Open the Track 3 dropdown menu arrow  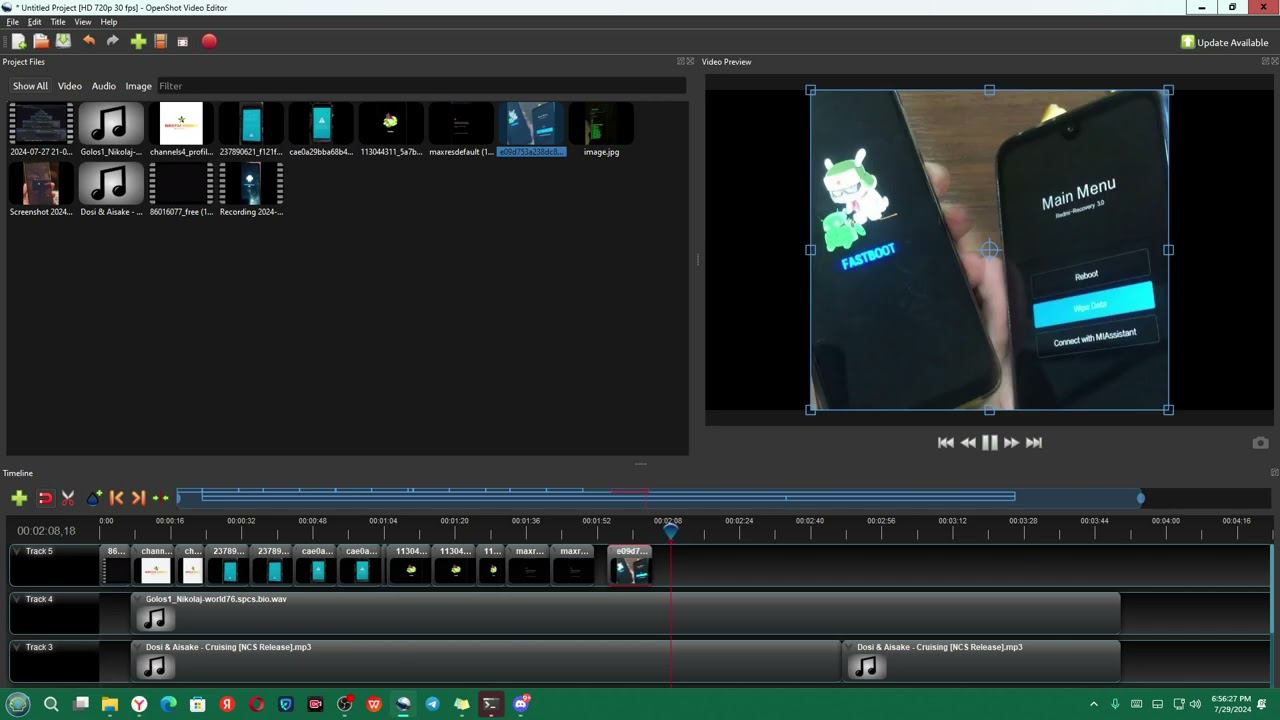click(18, 648)
